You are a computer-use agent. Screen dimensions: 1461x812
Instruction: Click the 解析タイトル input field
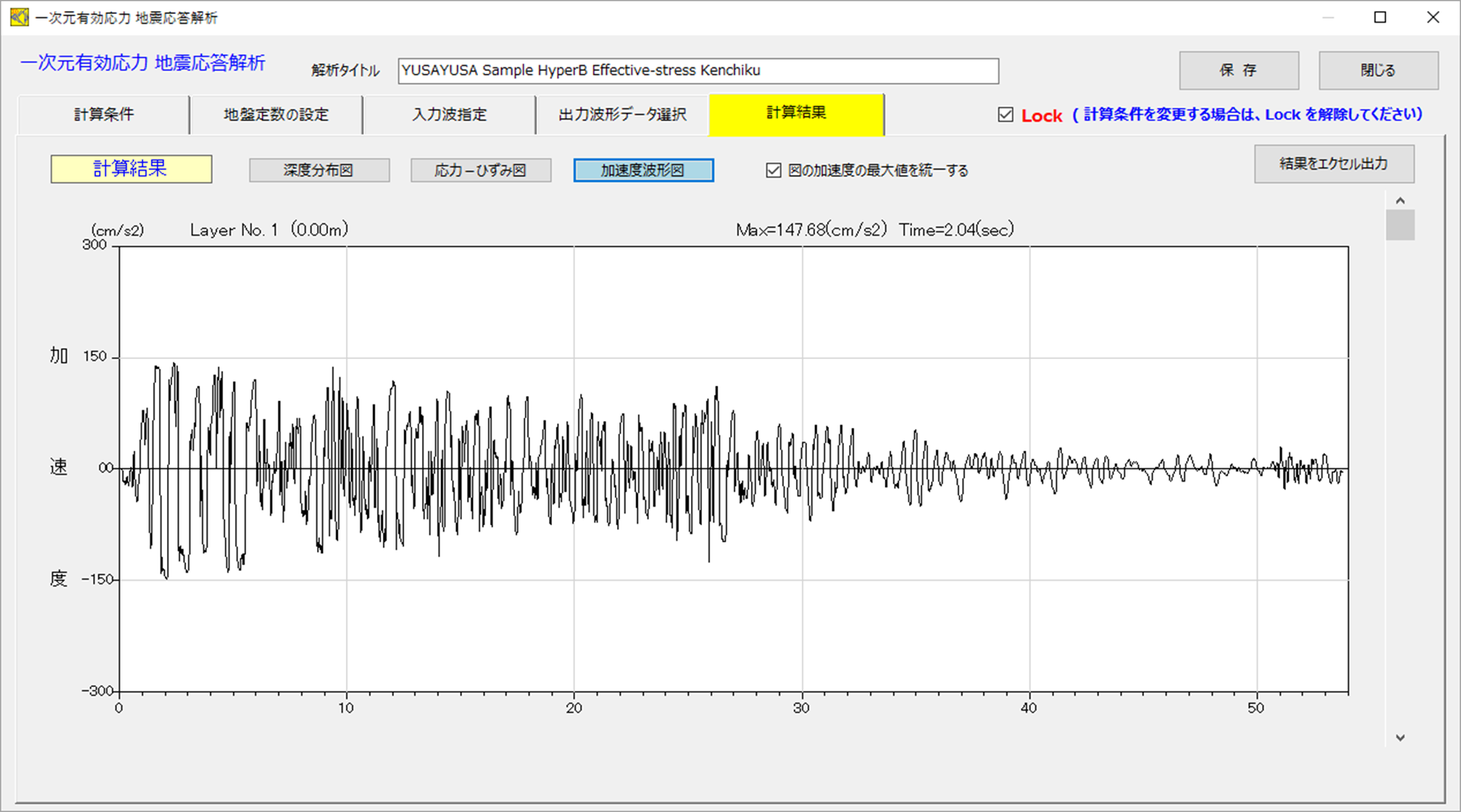698,71
